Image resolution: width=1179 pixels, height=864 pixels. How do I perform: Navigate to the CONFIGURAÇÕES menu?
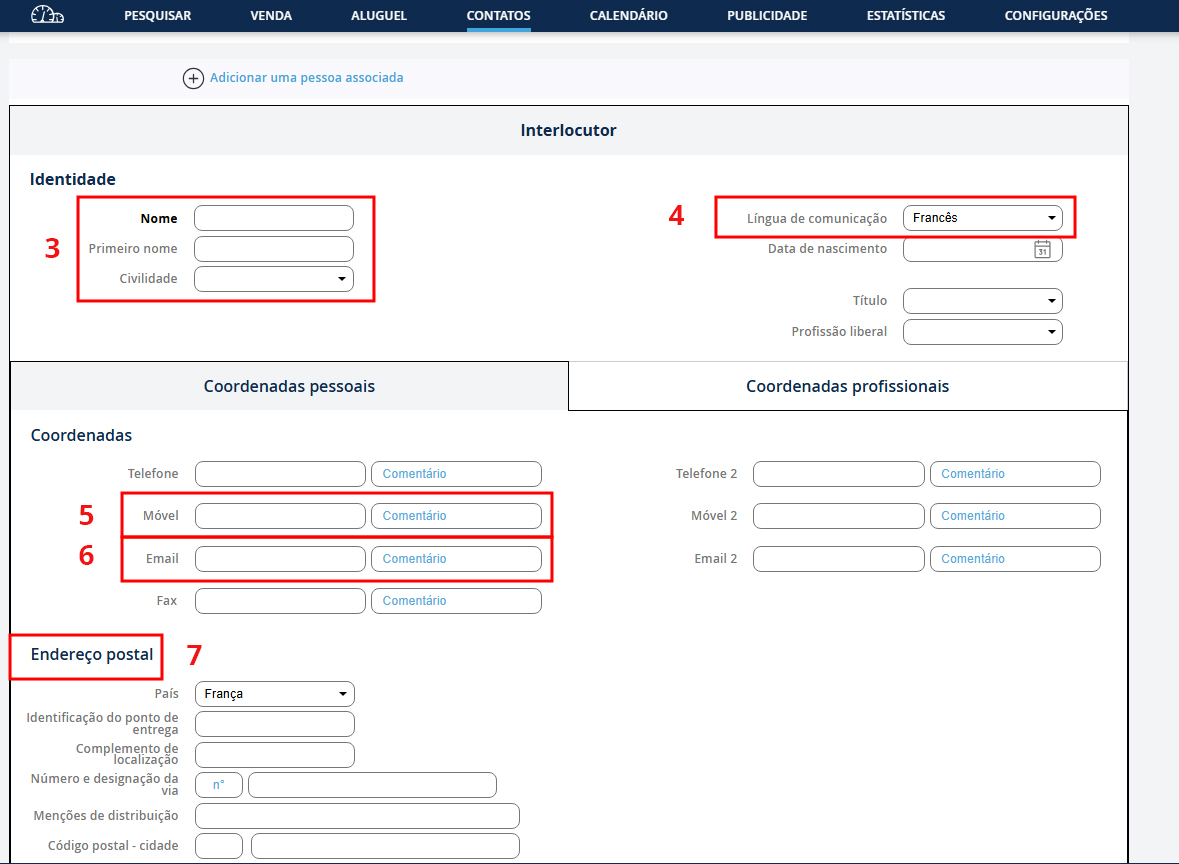[x=1055, y=16]
